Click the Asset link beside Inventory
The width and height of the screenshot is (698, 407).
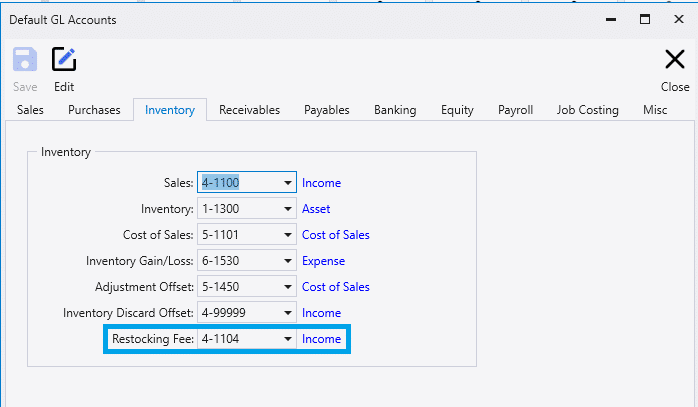tap(316, 209)
